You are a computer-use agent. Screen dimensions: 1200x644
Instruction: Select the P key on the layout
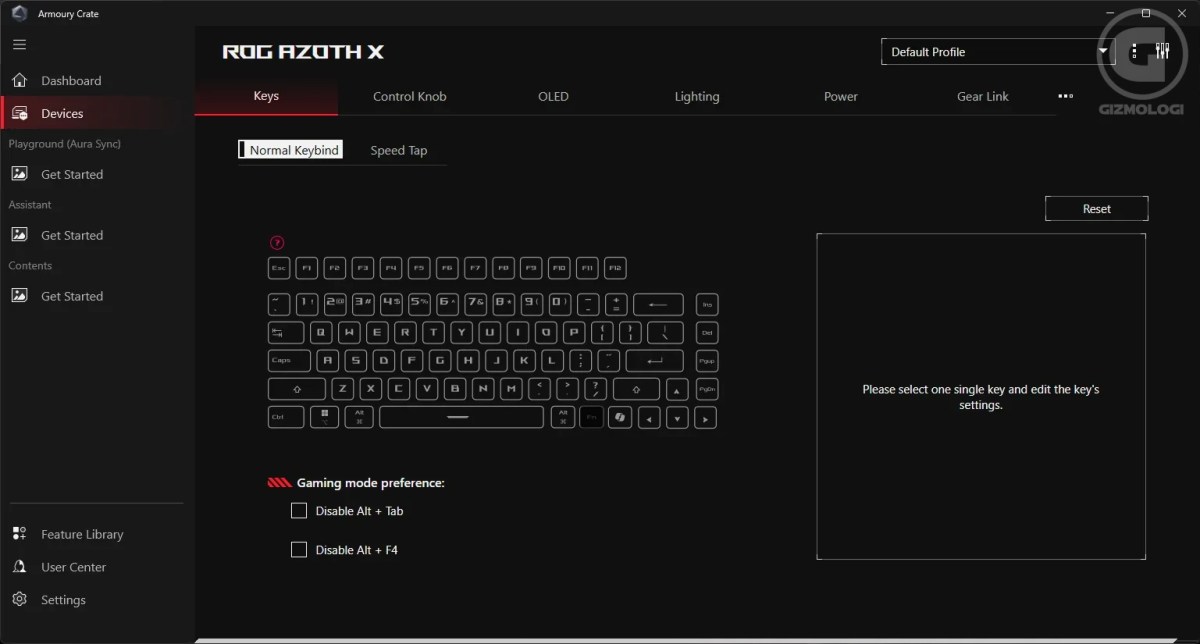(575, 333)
